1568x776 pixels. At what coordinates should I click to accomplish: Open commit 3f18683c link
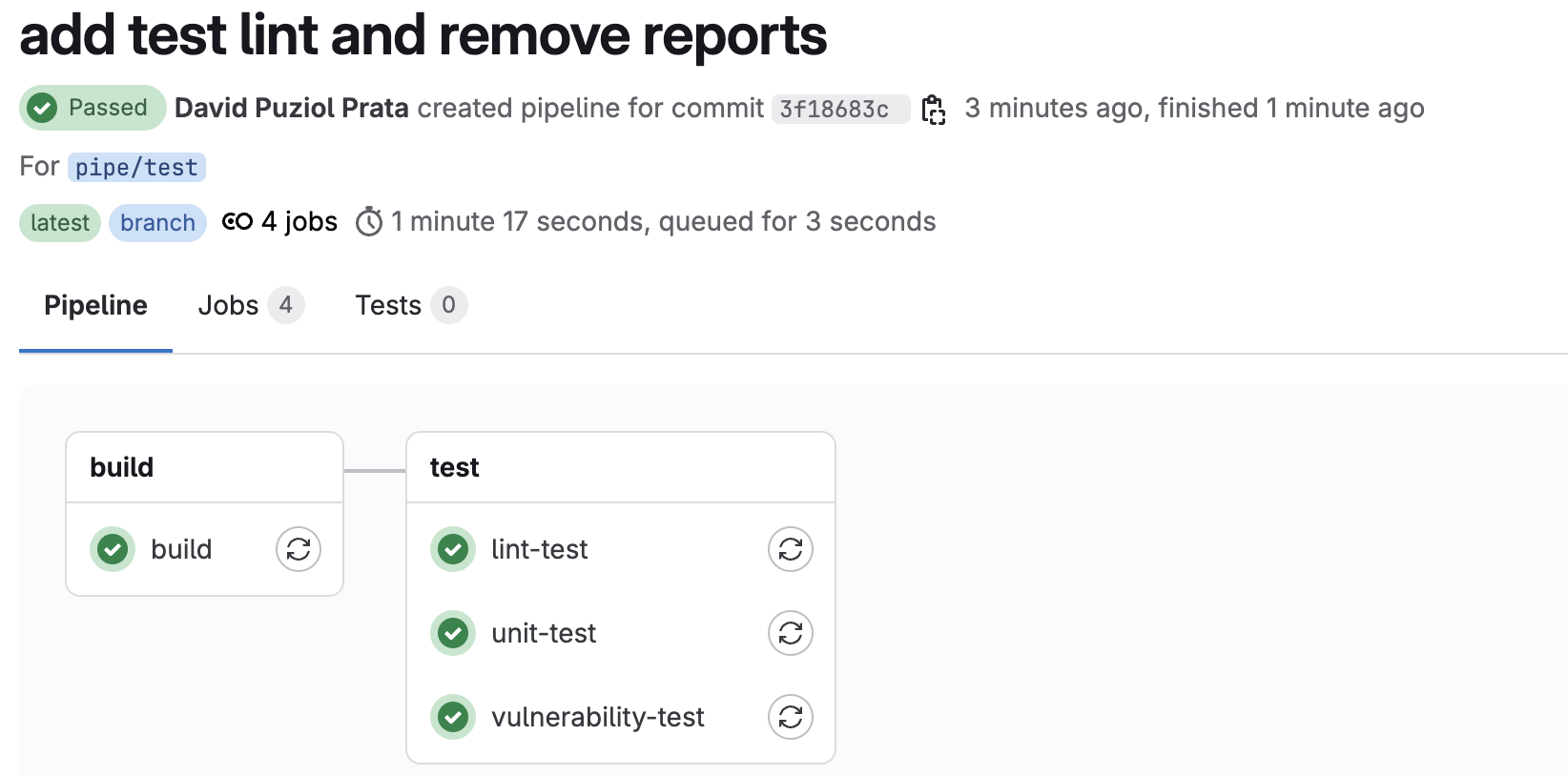pos(834,110)
